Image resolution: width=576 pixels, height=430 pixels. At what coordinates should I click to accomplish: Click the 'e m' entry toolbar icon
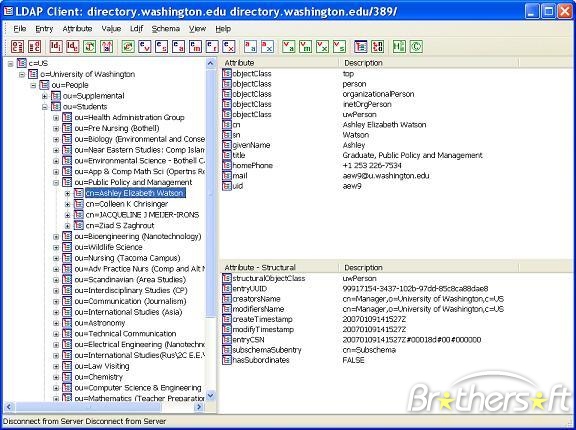[195, 46]
